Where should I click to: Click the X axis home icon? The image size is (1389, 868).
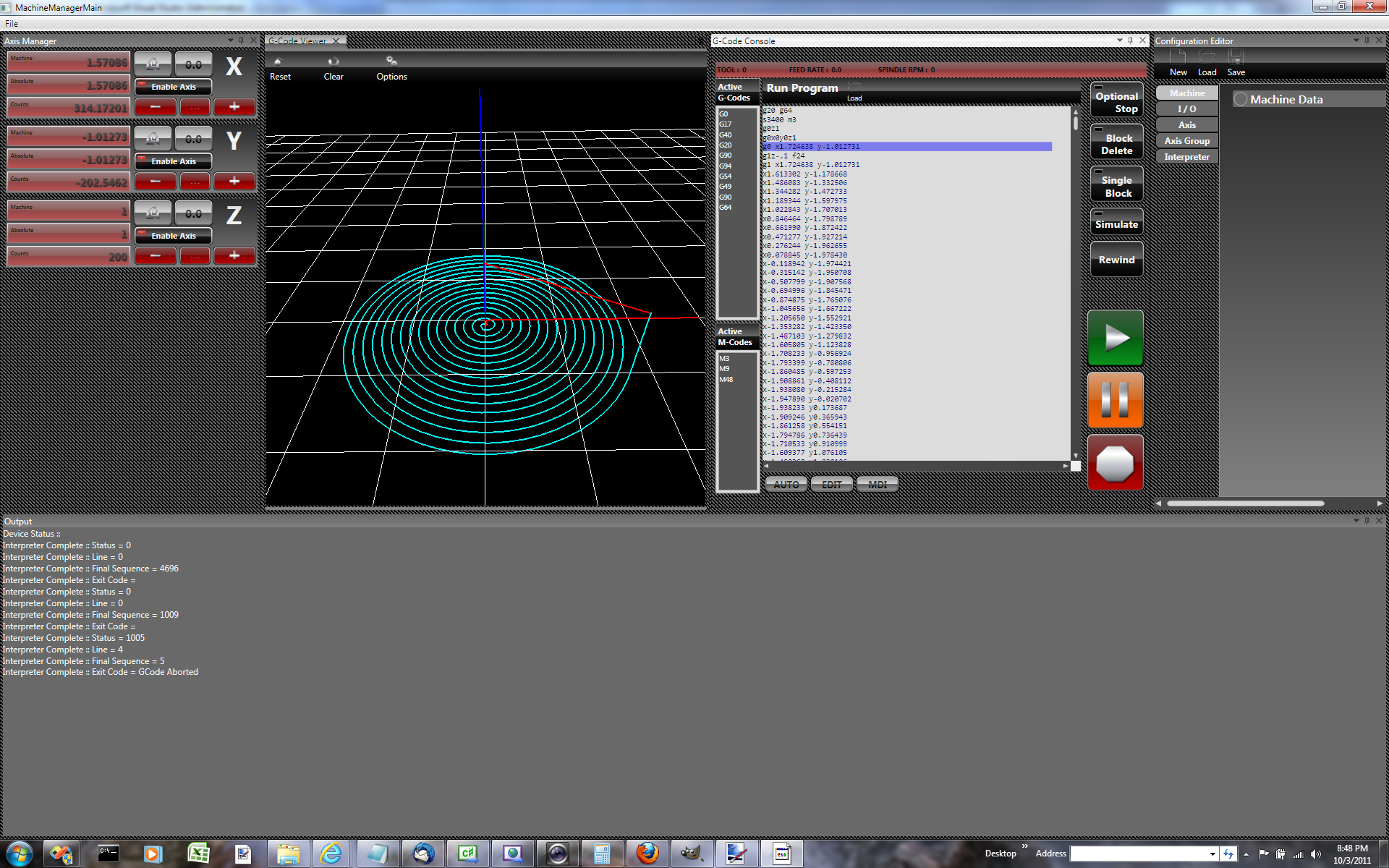coord(153,64)
